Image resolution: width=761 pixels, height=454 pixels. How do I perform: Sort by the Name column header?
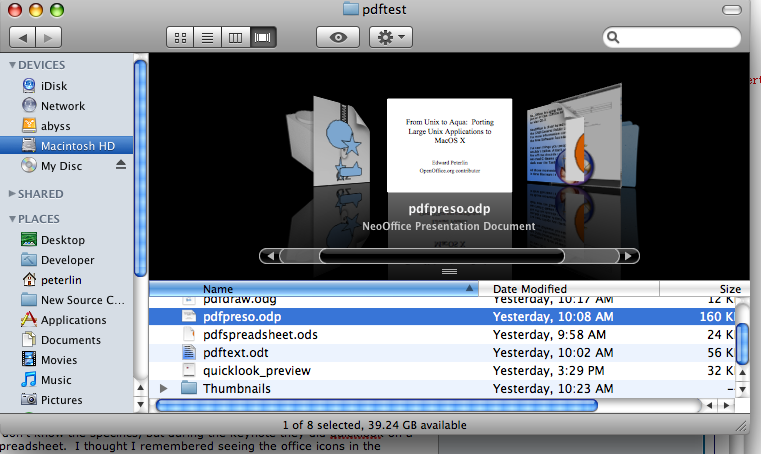314,289
